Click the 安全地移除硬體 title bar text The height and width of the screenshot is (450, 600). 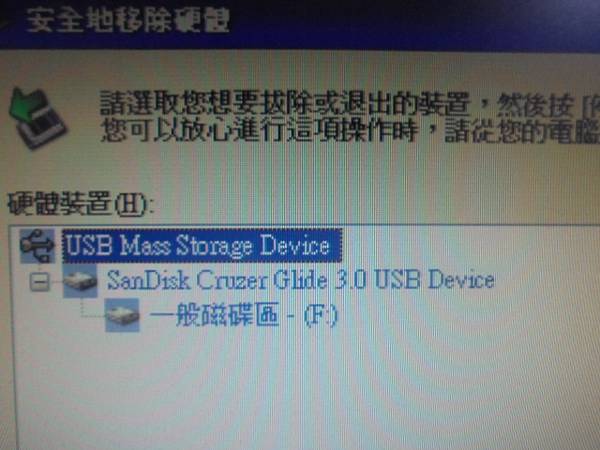(x=129, y=20)
